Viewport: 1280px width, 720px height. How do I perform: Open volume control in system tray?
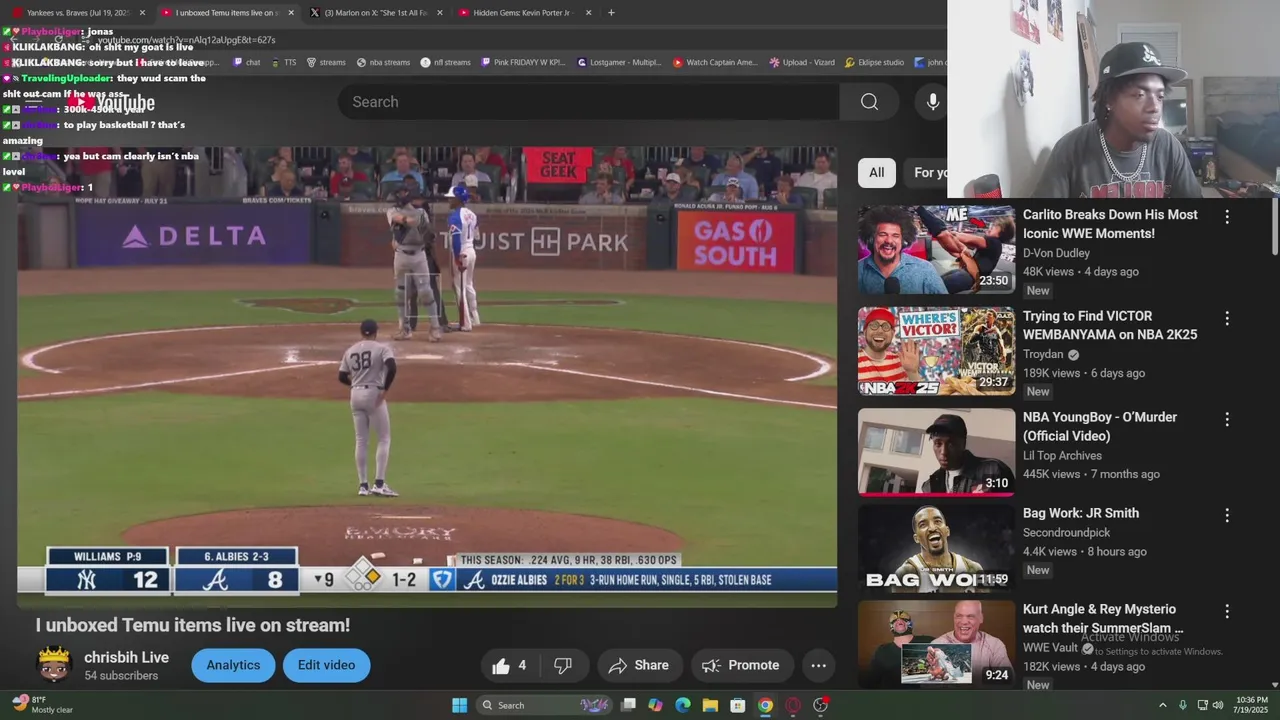[1218, 705]
